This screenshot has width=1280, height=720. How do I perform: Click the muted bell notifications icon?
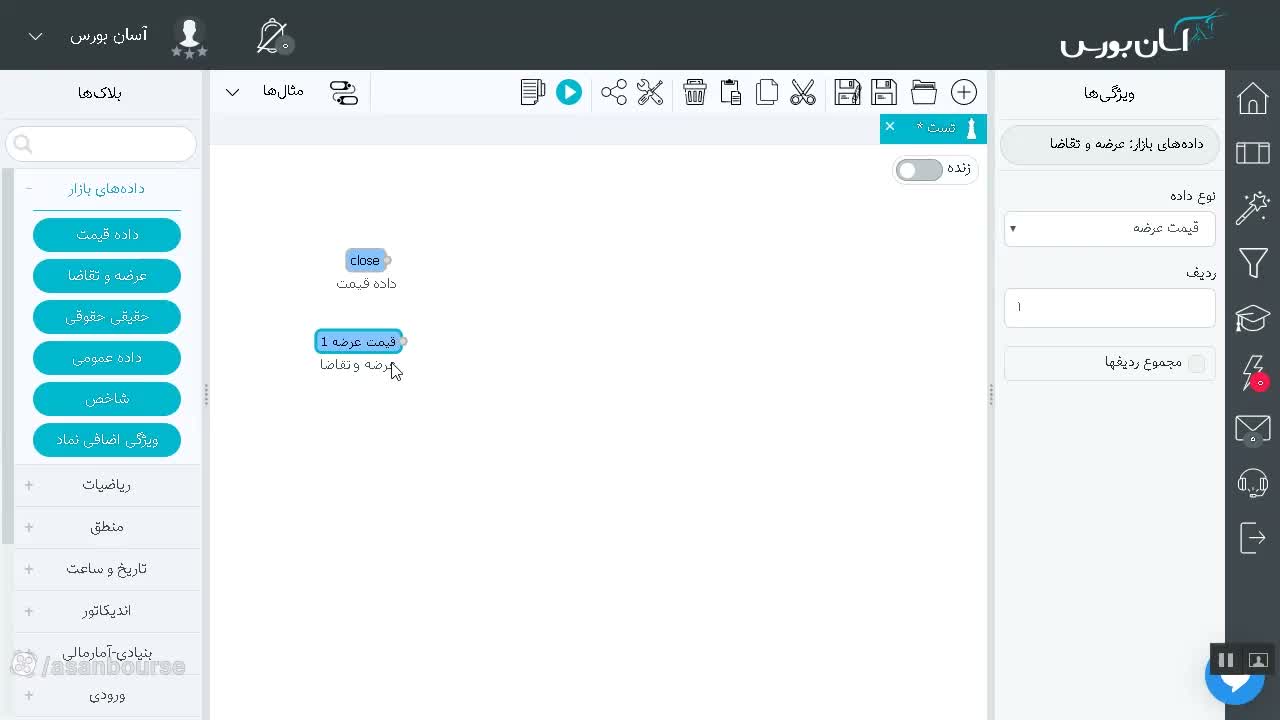point(273,36)
